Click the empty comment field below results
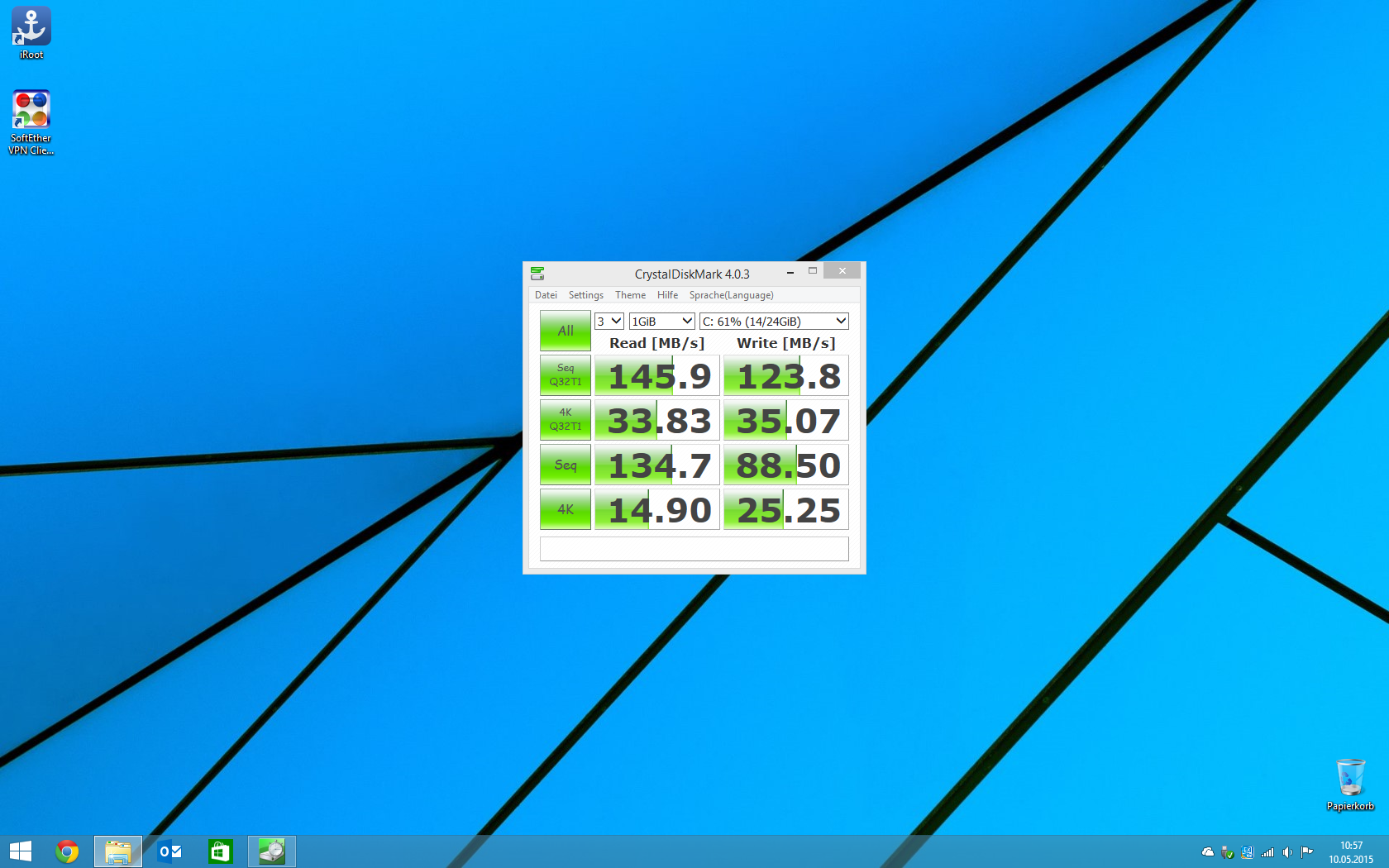Image resolution: width=1389 pixels, height=868 pixels. 694,549
